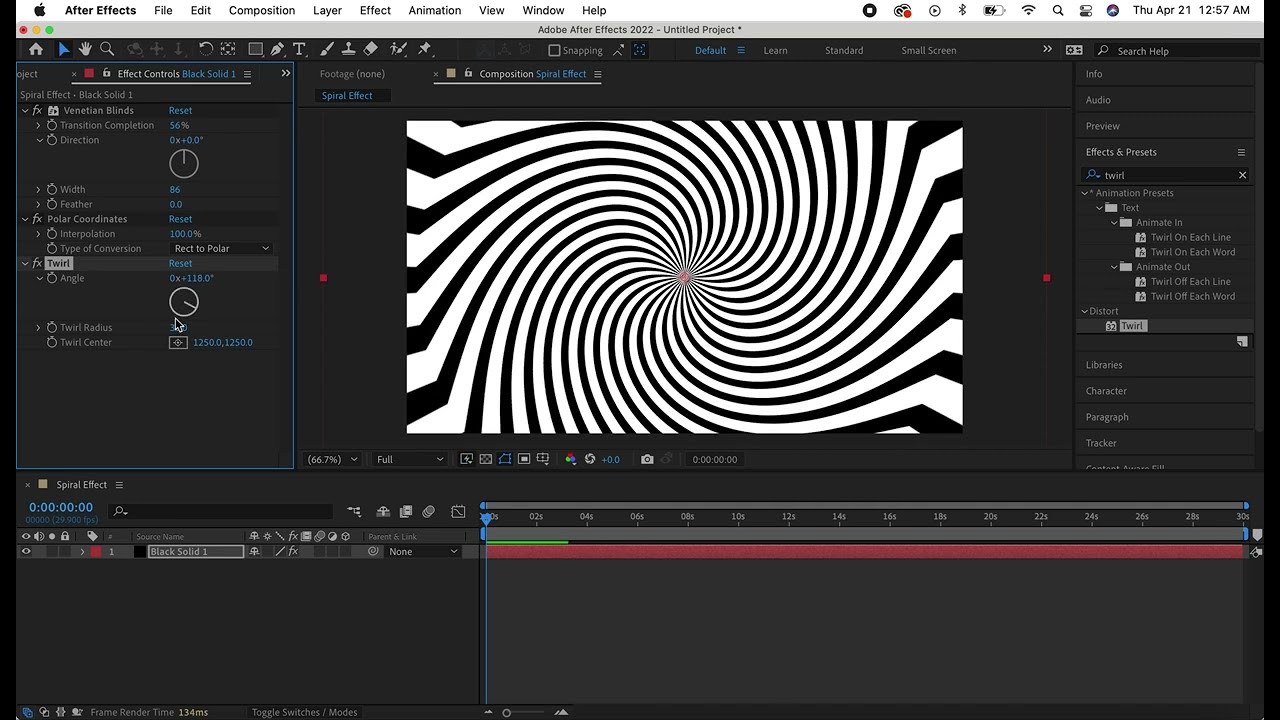Collapse the Animation Presets tree
This screenshot has height=720, width=1280.
point(1084,193)
